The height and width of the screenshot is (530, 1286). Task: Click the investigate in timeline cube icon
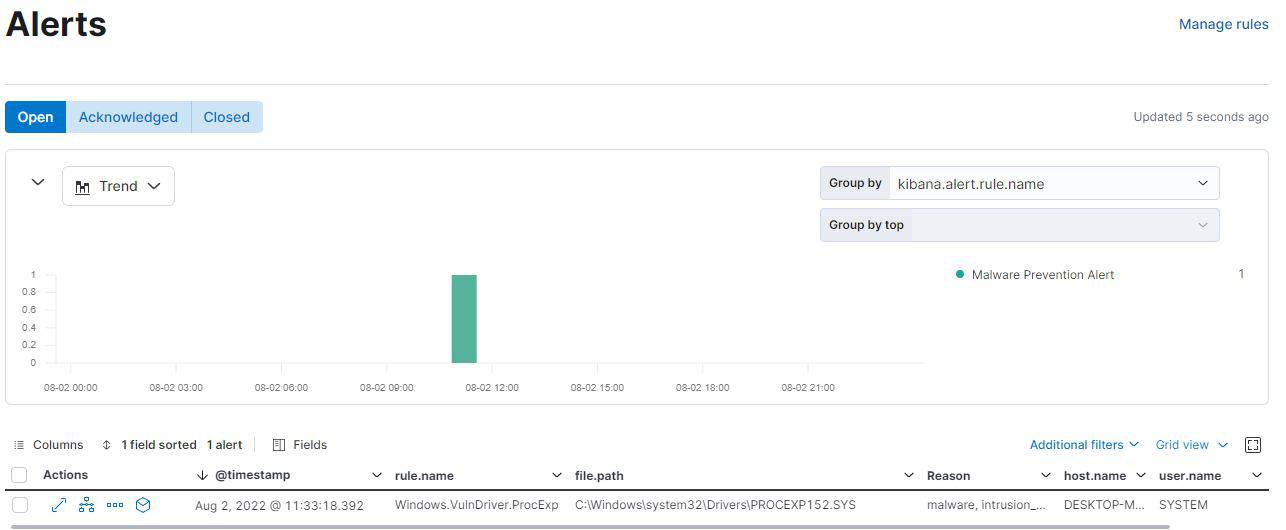pyautogui.click(x=143, y=505)
